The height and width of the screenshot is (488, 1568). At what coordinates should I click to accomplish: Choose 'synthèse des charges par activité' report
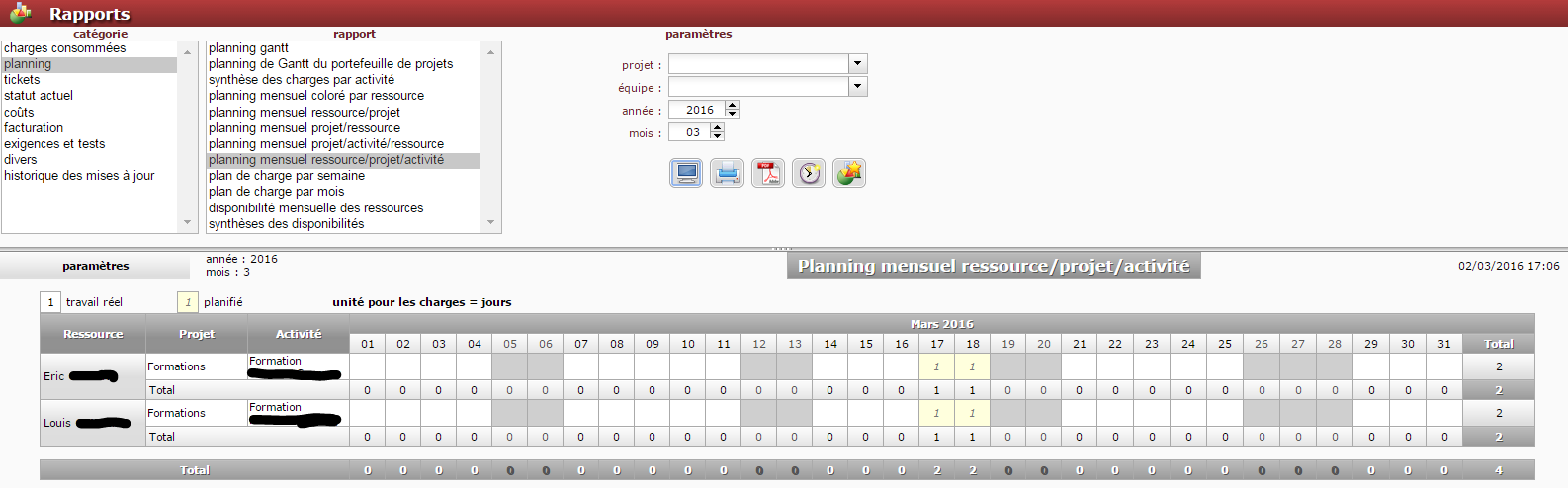343,80
